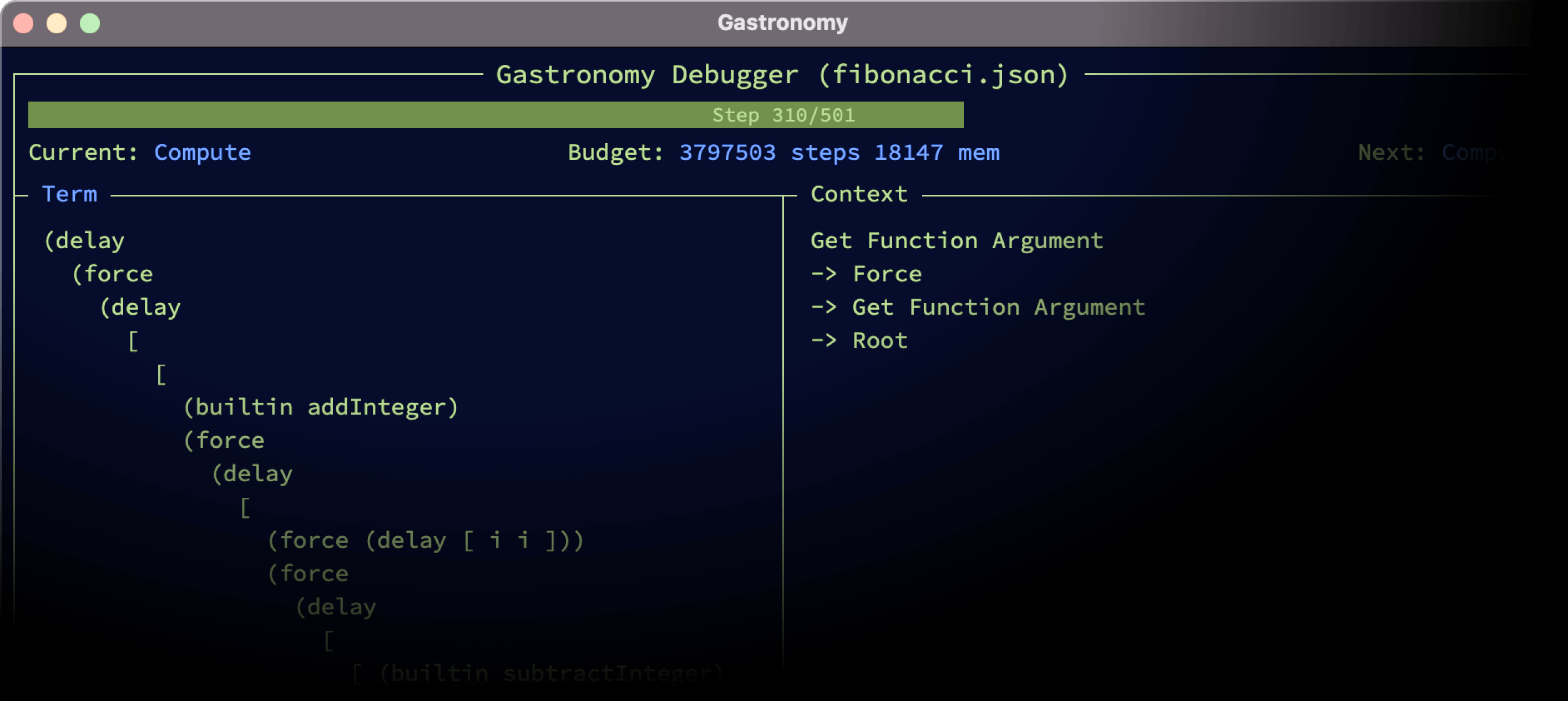The height and width of the screenshot is (701, 1568).
Task: Click the 'Gastronomy Debugger (fibonacci.json)' header
Action: click(783, 75)
